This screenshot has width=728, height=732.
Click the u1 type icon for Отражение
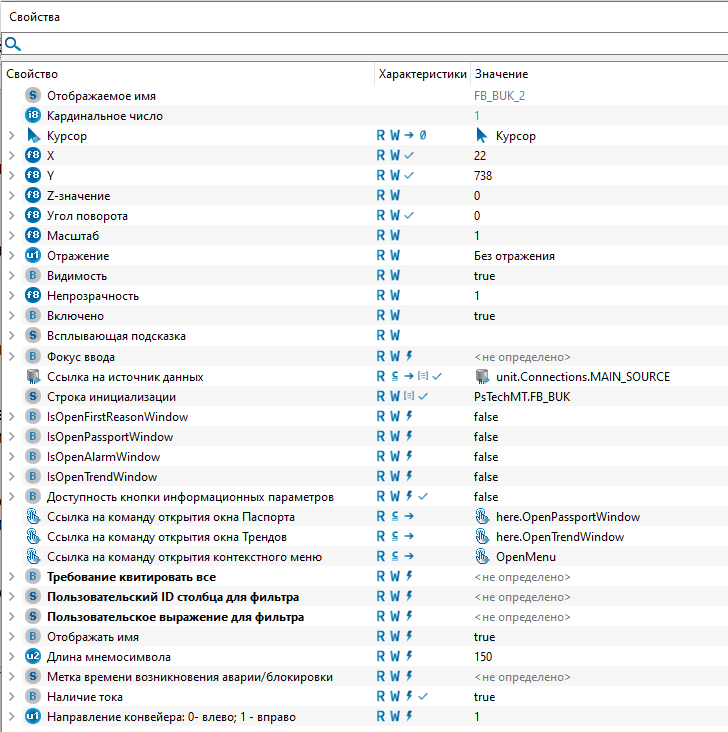[x=33, y=256]
